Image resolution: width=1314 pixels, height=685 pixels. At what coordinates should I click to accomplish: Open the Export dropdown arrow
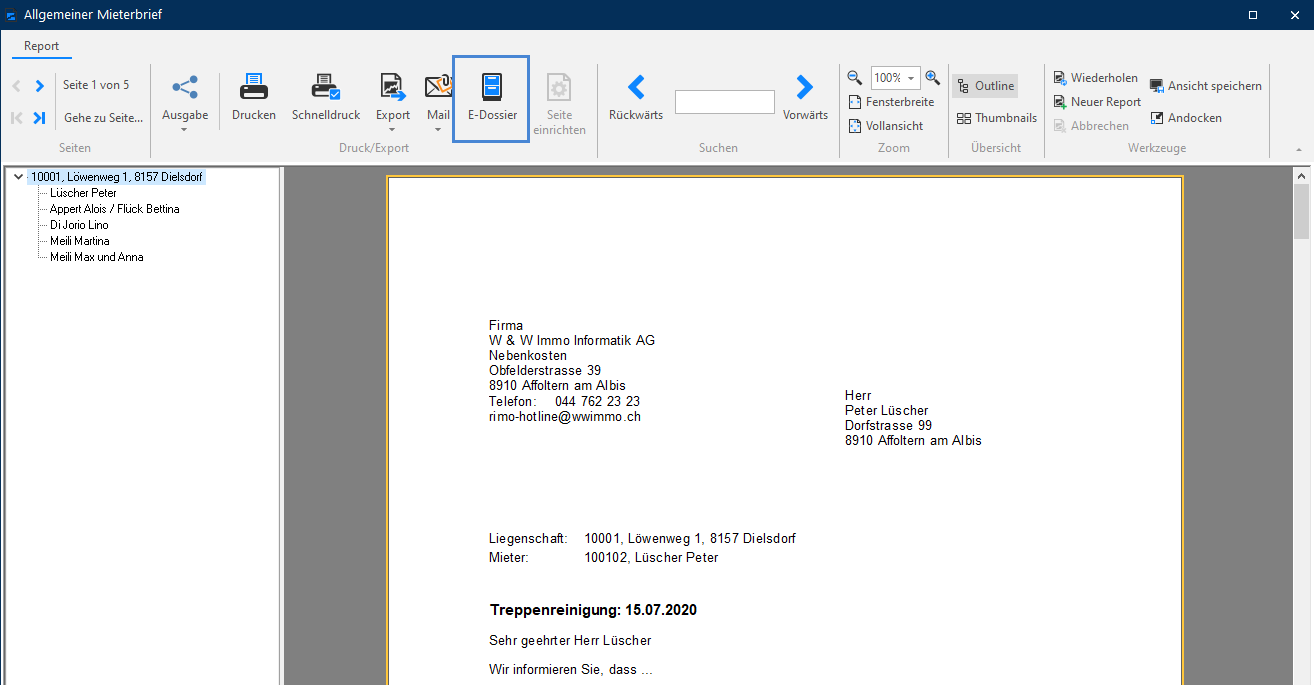pos(393,128)
